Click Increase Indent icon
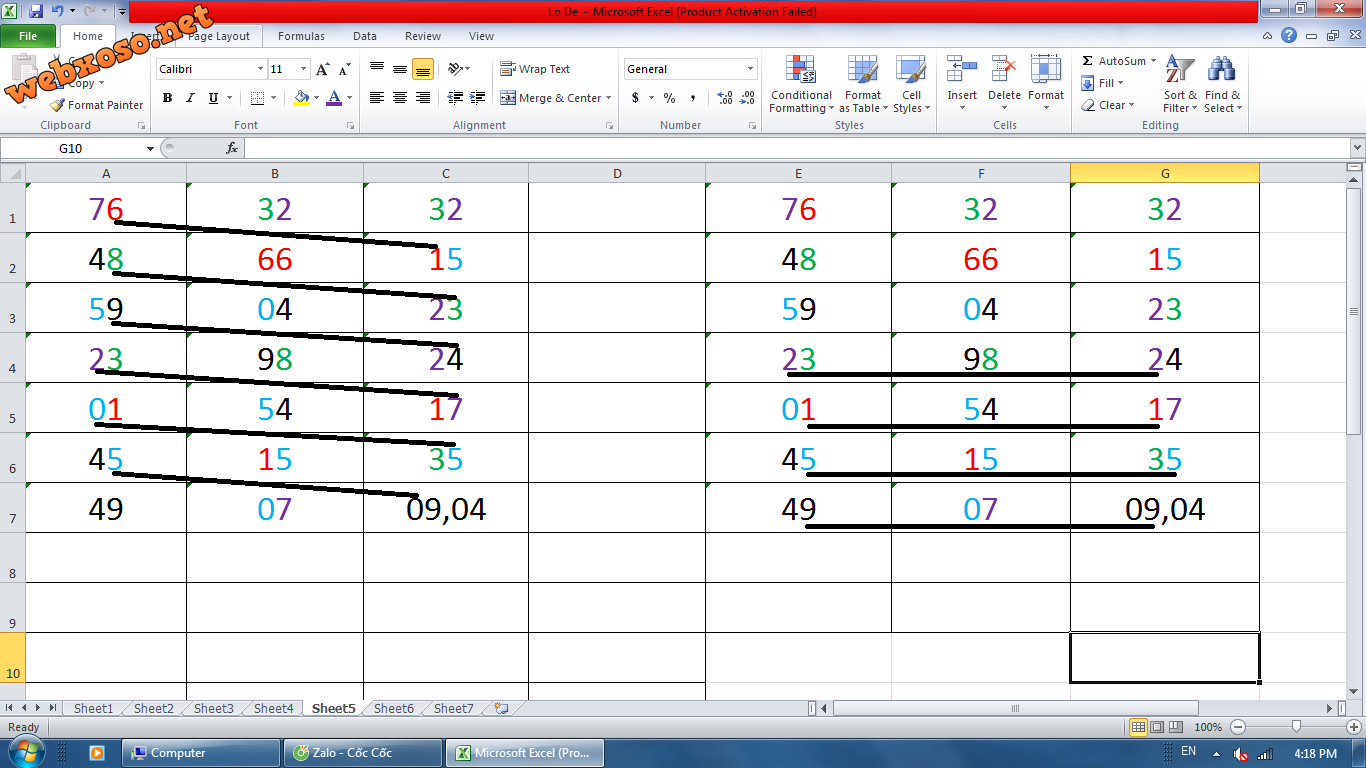Screen dimensions: 1366x768 click(x=478, y=98)
